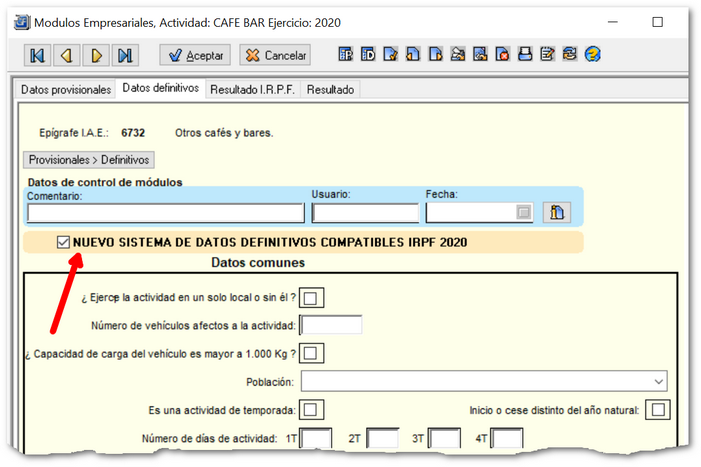
Task: Uncheck NUEVO SISTEMA DE DATOS DEFINITIVOS checkbox
Action: pyautogui.click(x=64, y=242)
